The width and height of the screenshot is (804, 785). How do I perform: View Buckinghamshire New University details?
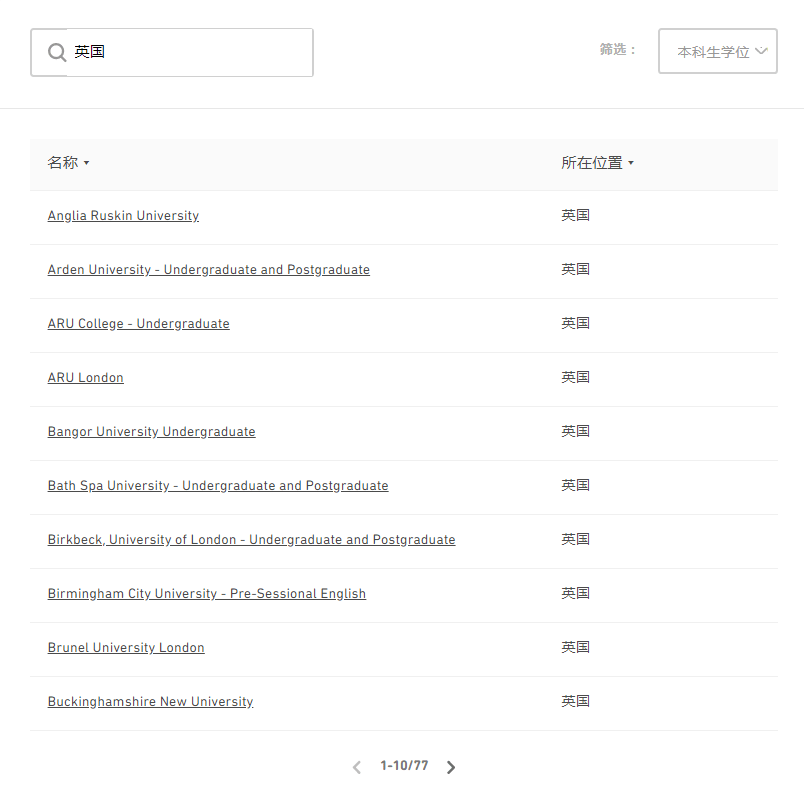150,701
